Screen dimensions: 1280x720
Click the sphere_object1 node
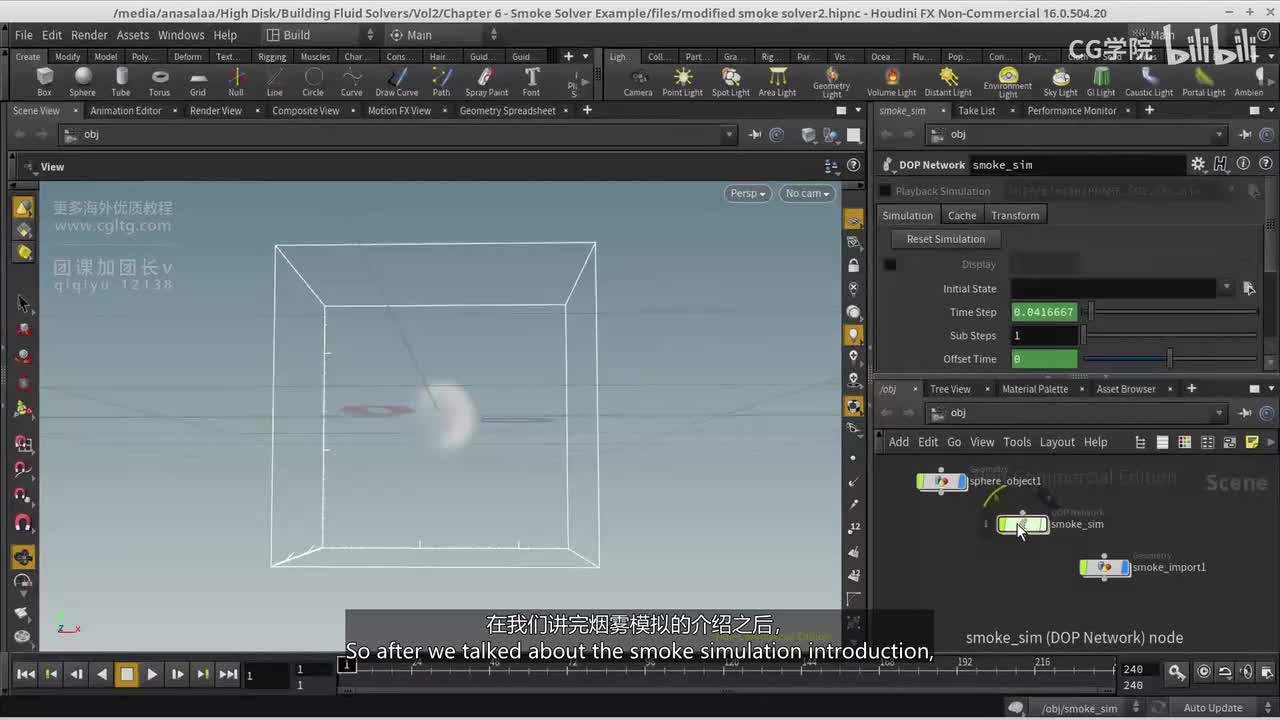pyautogui.click(x=942, y=482)
